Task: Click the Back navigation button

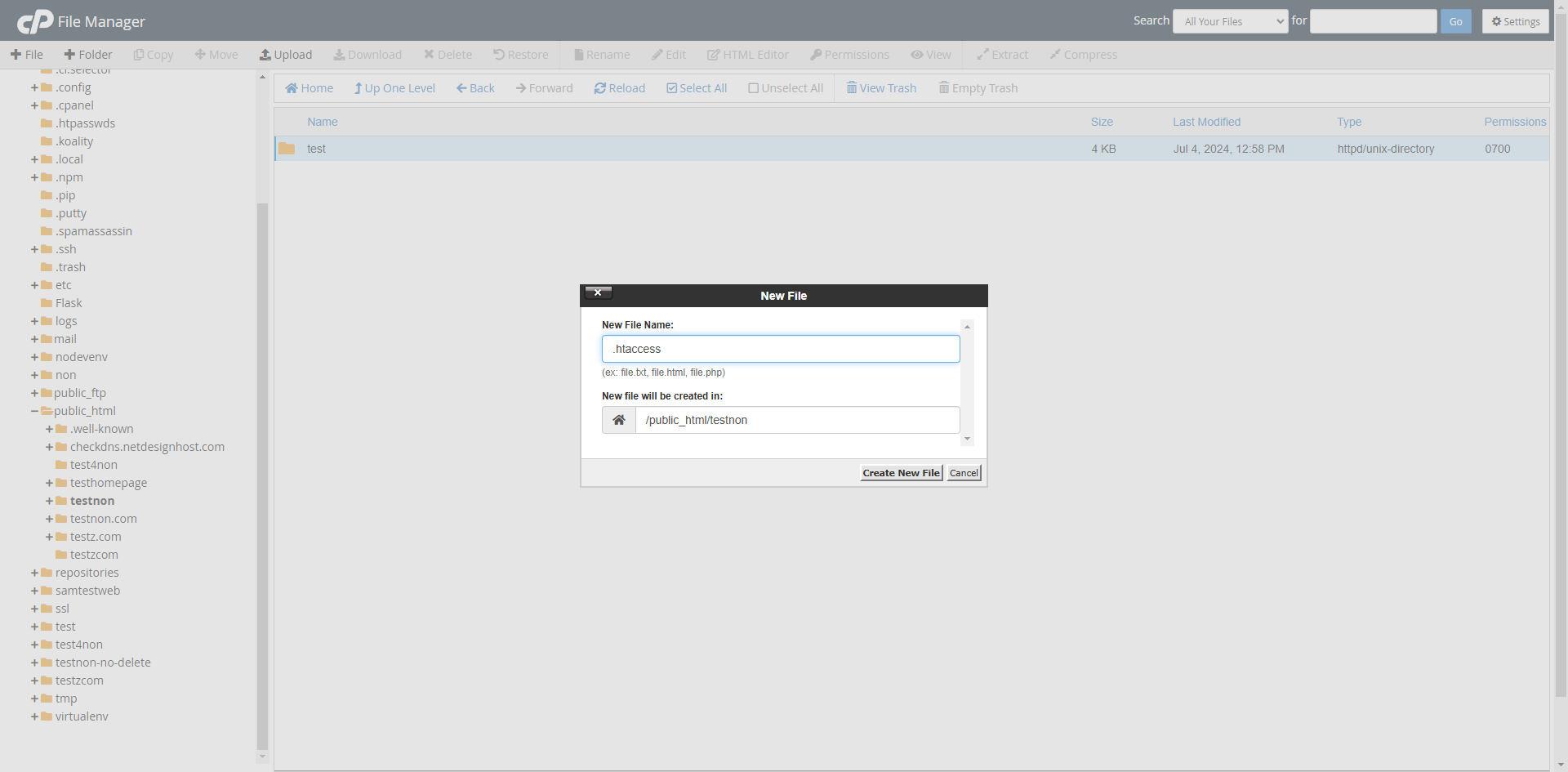Action: click(x=475, y=88)
